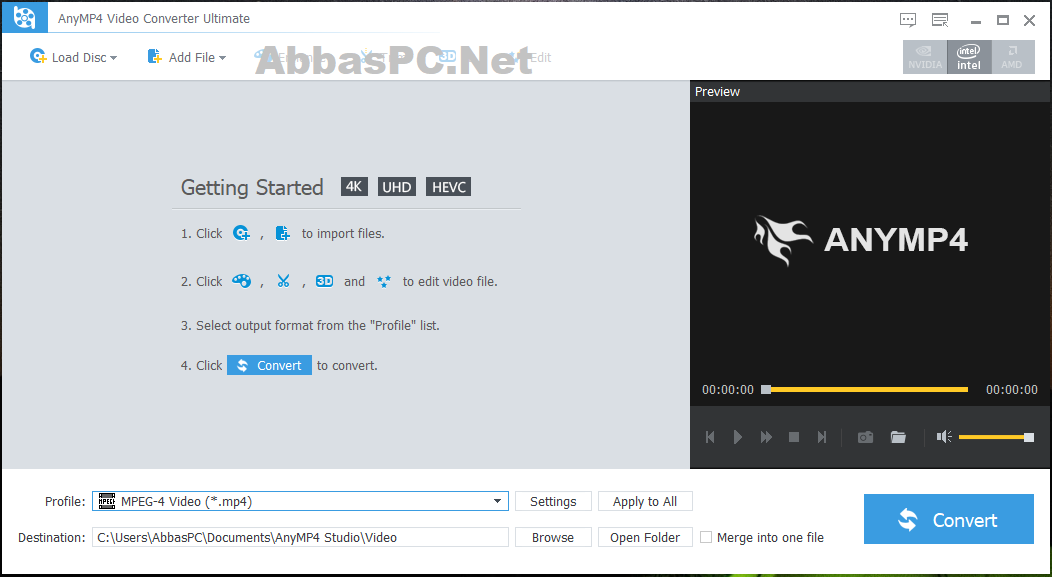Image resolution: width=1052 pixels, height=577 pixels.
Task: Enable AMD acceleration
Action: [1012, 57]
